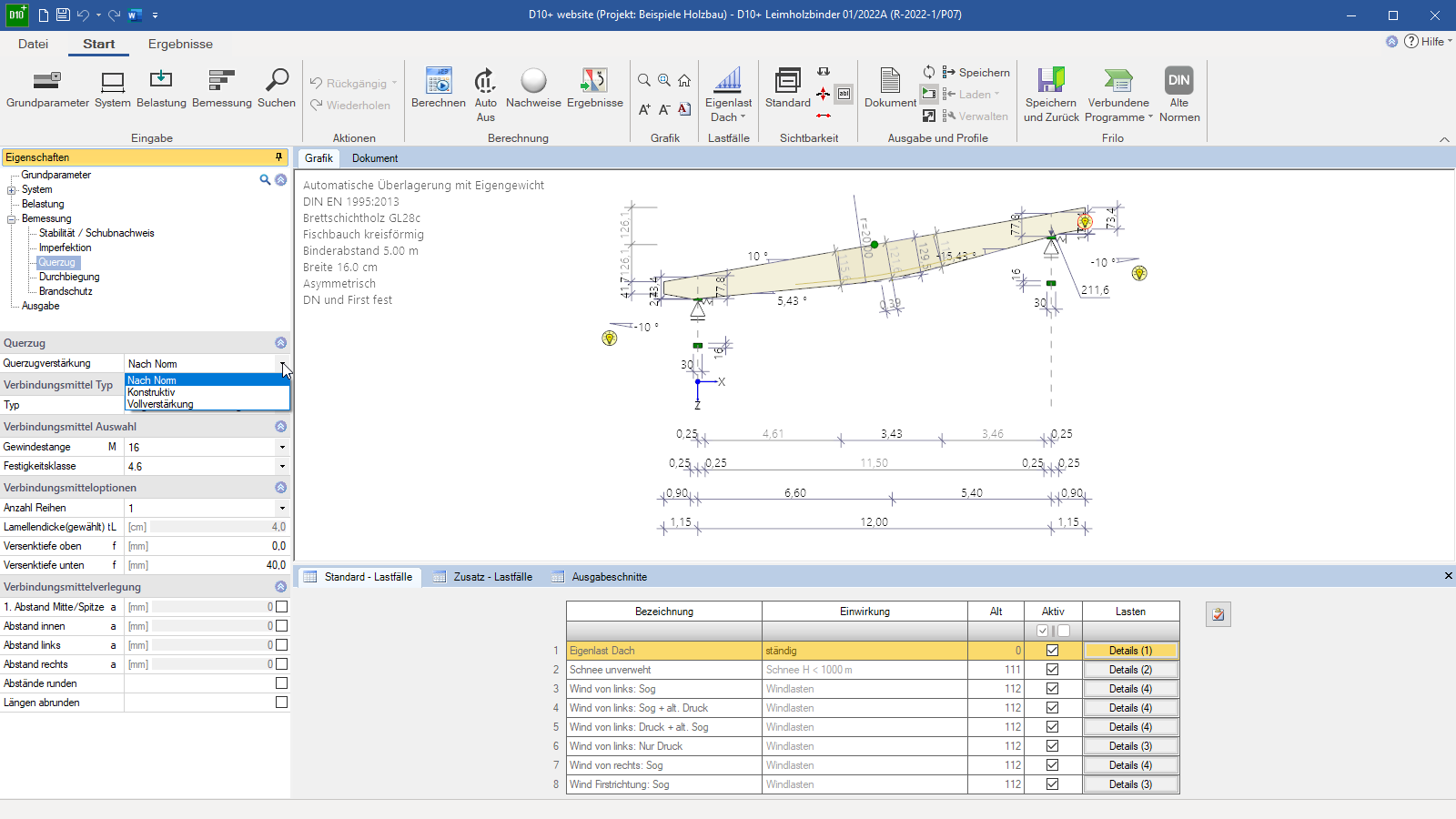Image resolution: width=1456 pixels, height=819 pixels.
Task: Click the zoom magnifier in Grafik group
Action: (x=644, y=80)
